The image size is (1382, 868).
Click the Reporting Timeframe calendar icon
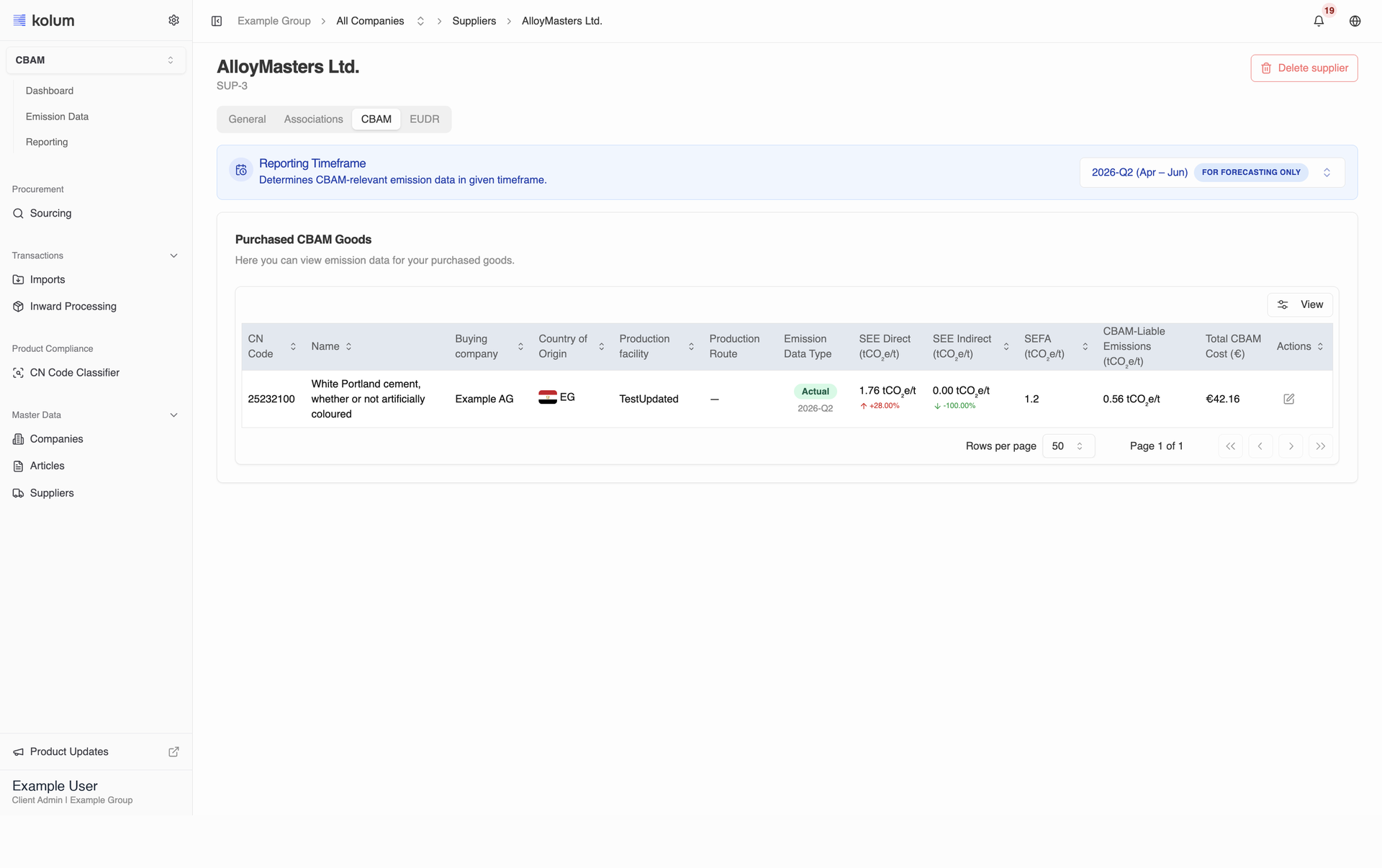tap(241, 170)
